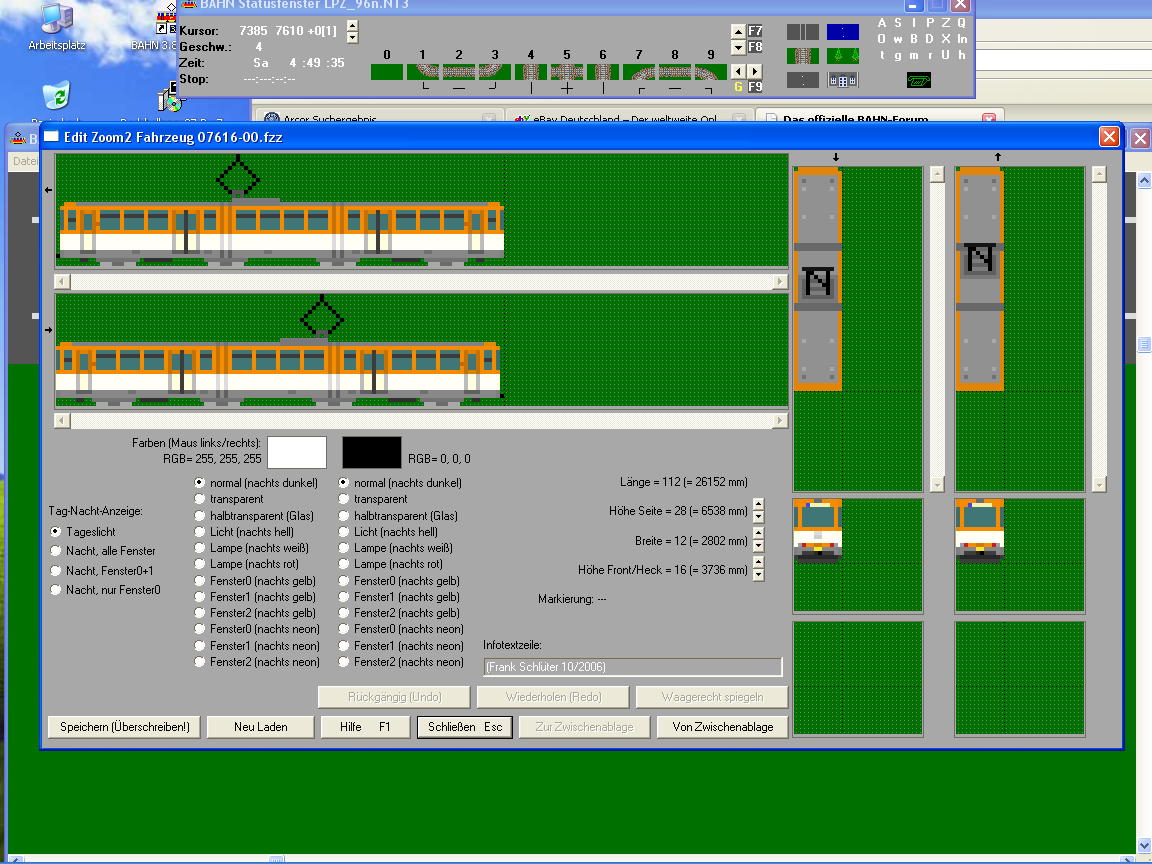Viewport: 1152px width, 864px height.
Task: Open Hilfe F1
Action: (365, 727)
